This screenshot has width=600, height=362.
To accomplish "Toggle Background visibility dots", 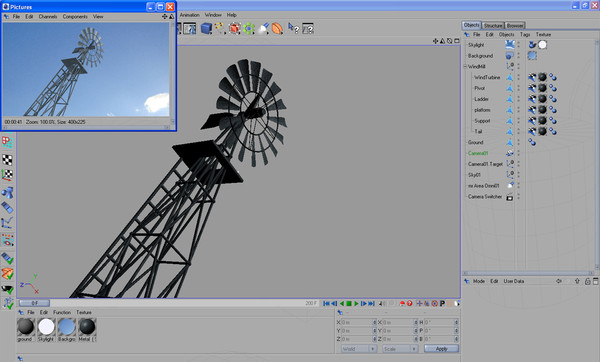I will 519,56.
